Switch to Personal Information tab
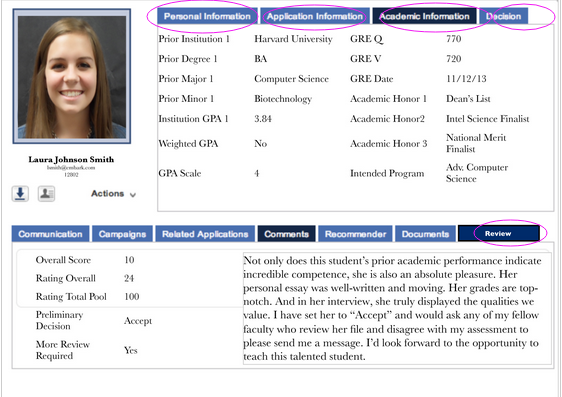The image size is (562, 397). (207, 16)
